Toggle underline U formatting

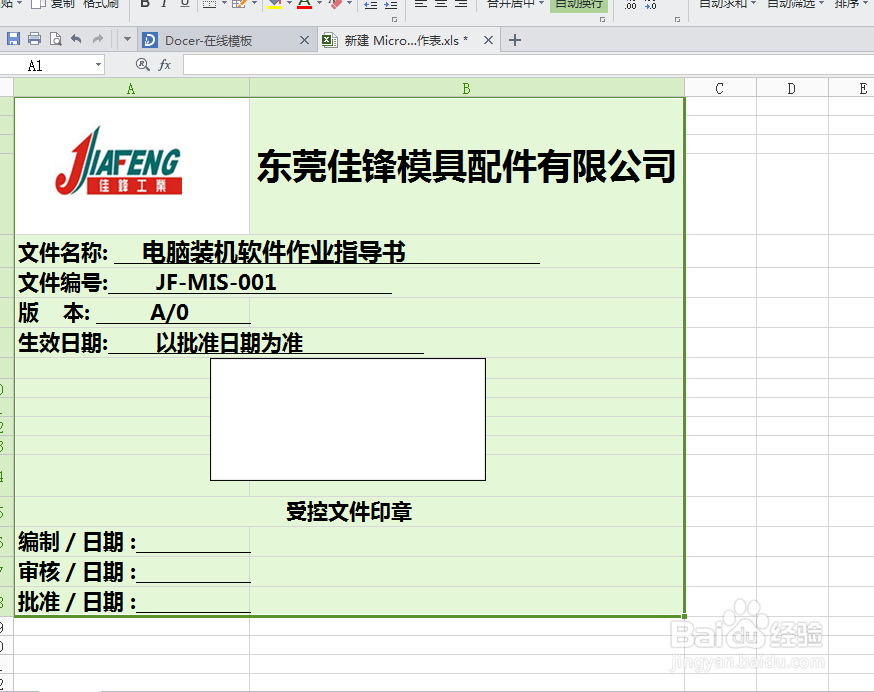(185, 4)
